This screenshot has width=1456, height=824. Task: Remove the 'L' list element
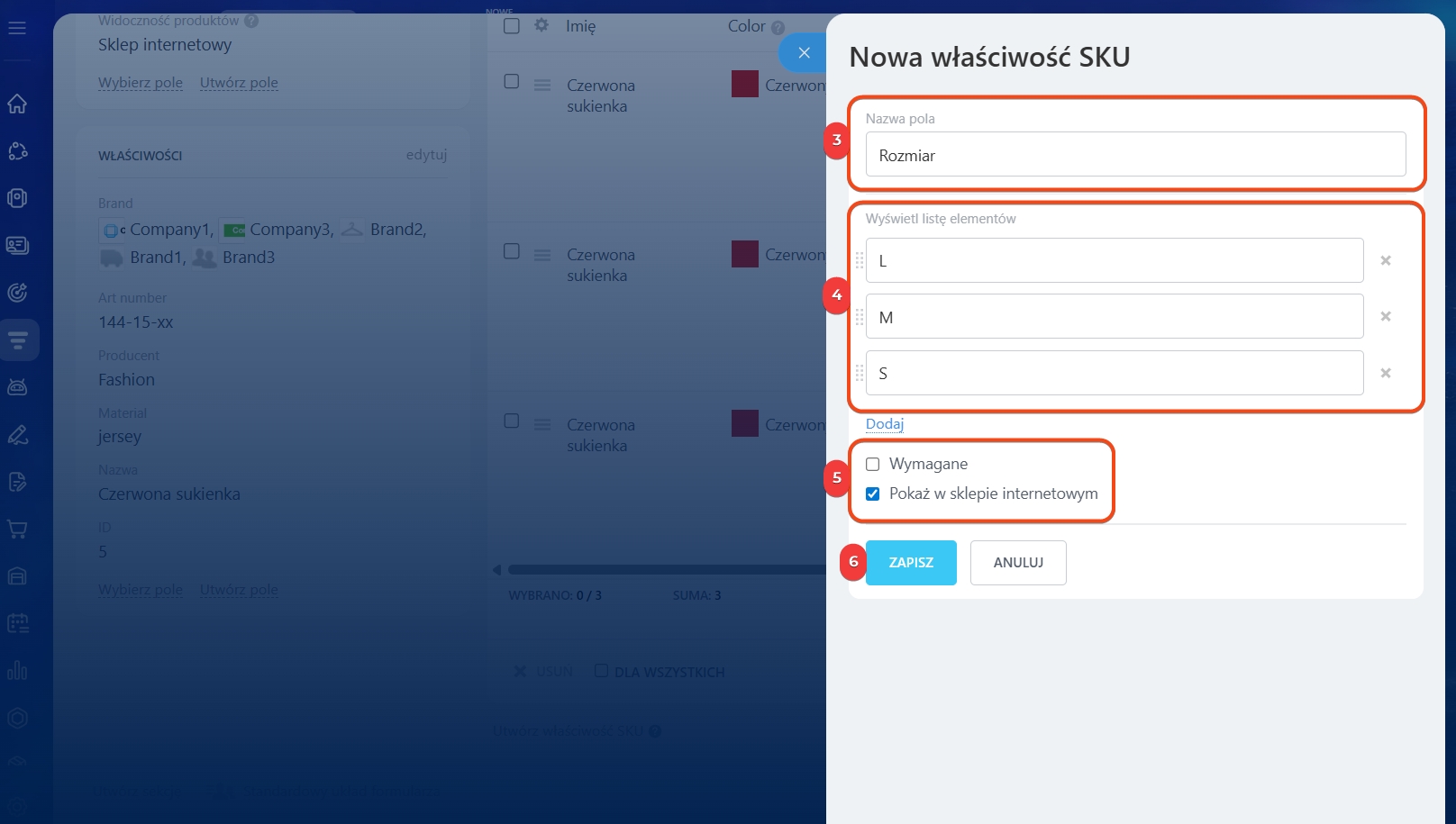1386,260
